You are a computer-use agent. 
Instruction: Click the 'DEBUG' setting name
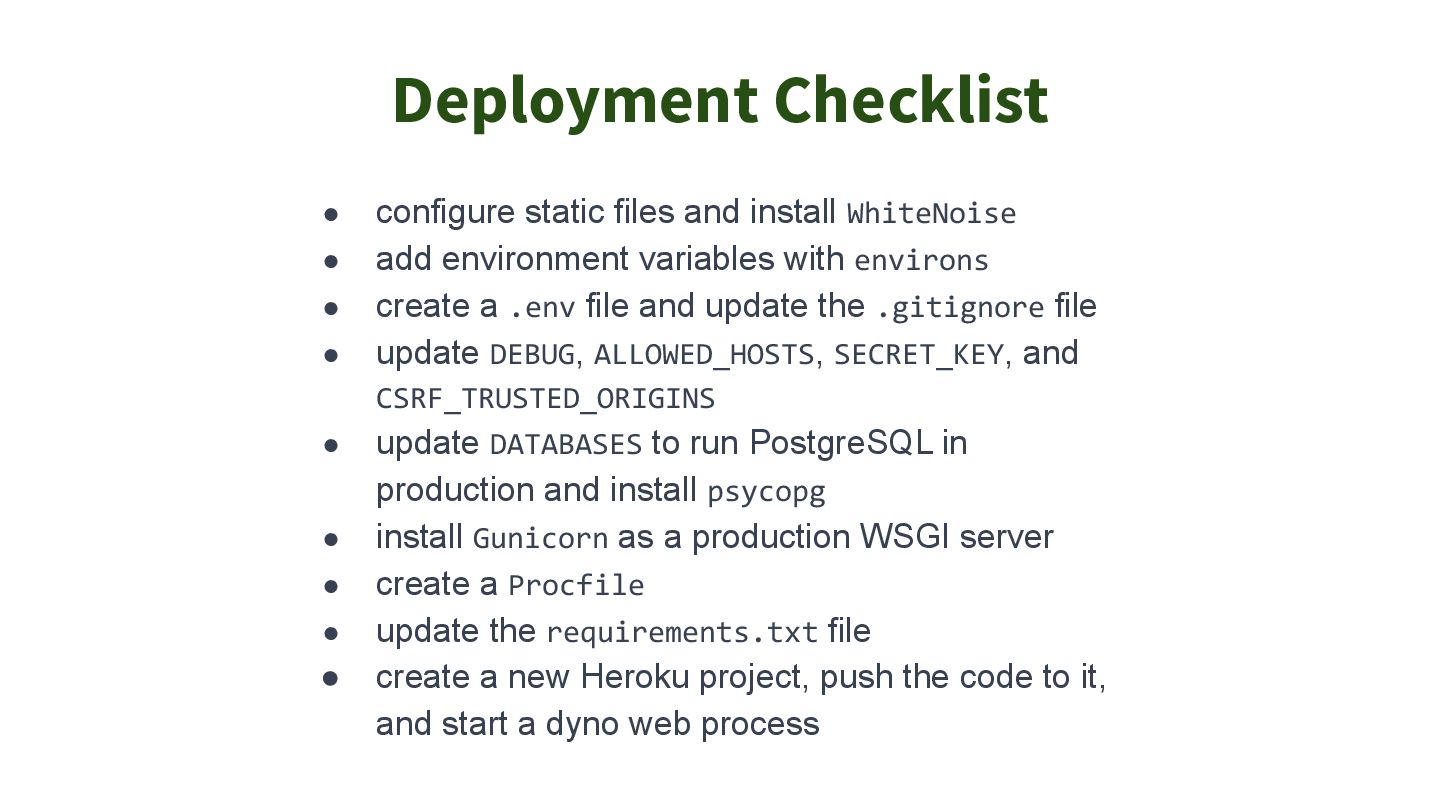point(532,355)
